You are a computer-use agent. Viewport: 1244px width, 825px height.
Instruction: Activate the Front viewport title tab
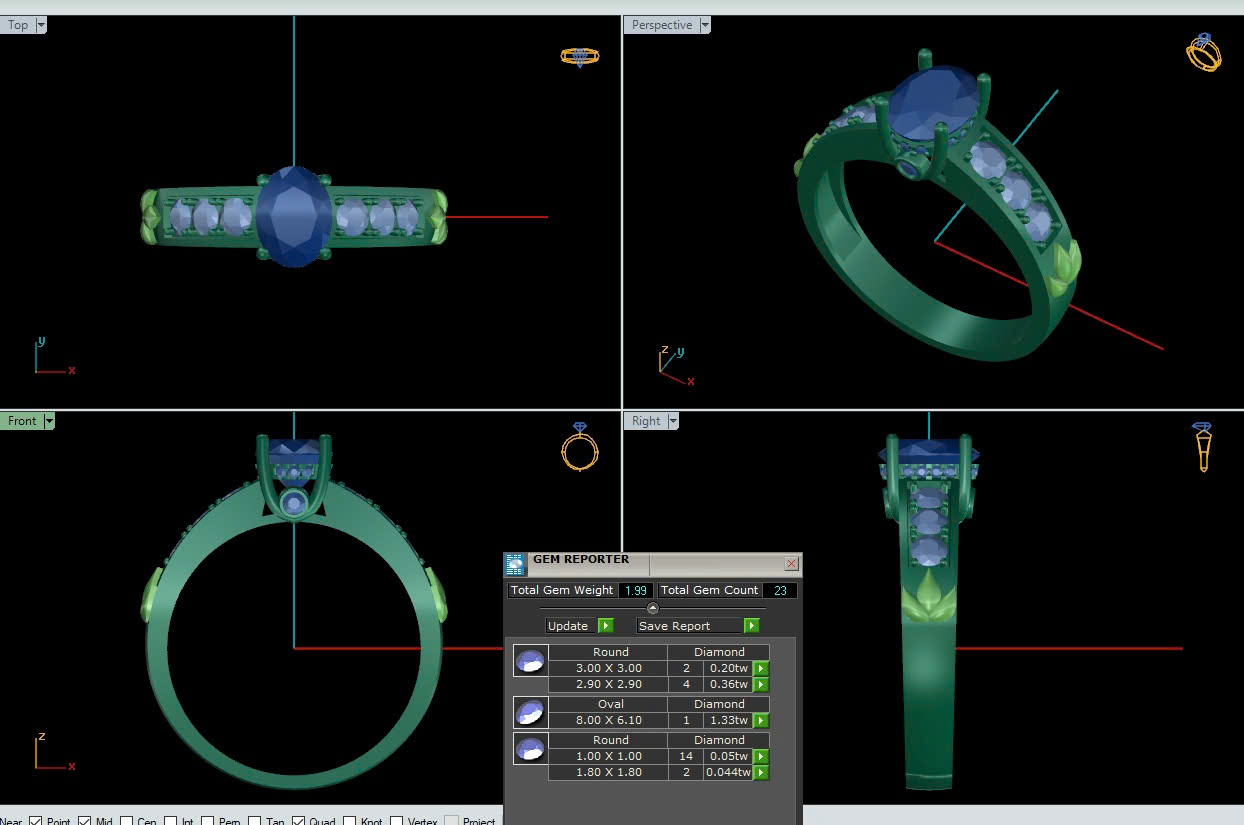click(21, 421)
